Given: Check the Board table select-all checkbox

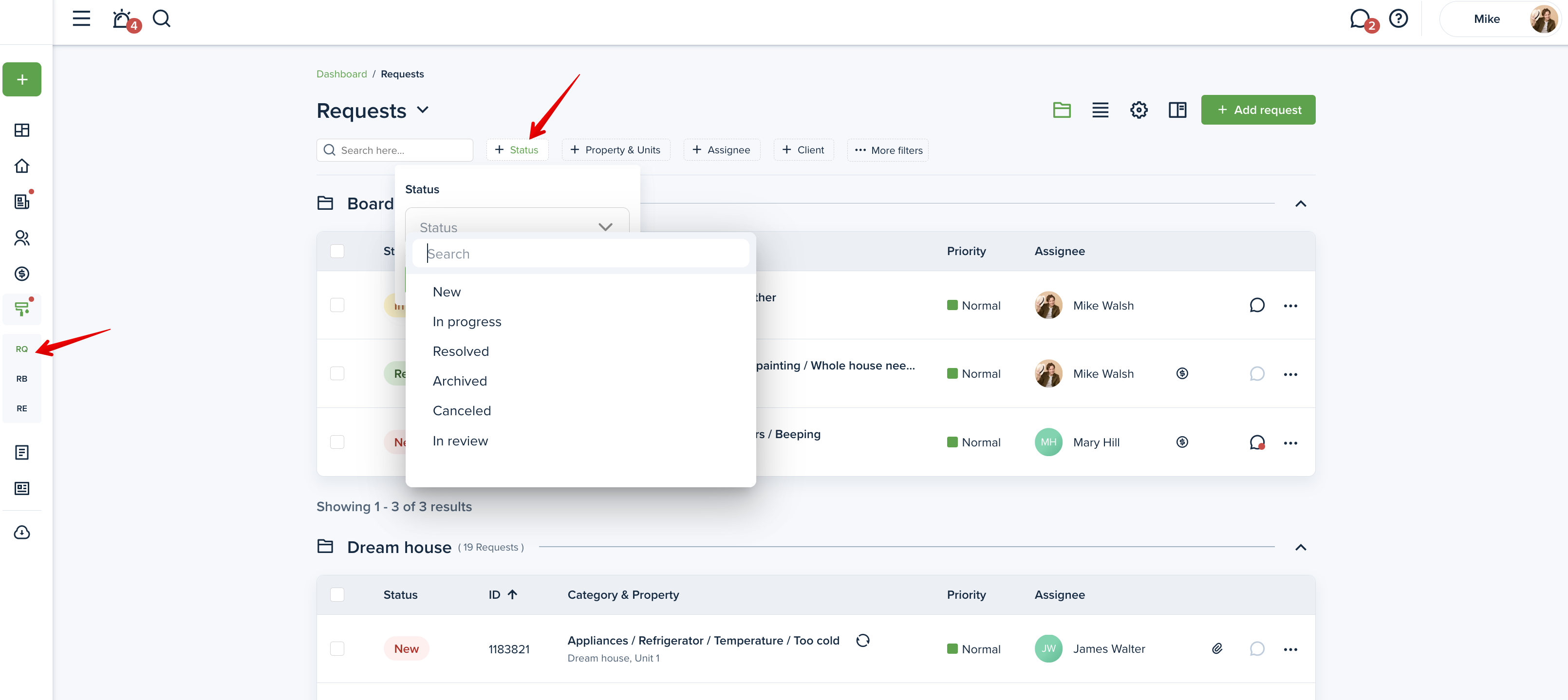Looking at the screenshot, I should click(337, 251).
